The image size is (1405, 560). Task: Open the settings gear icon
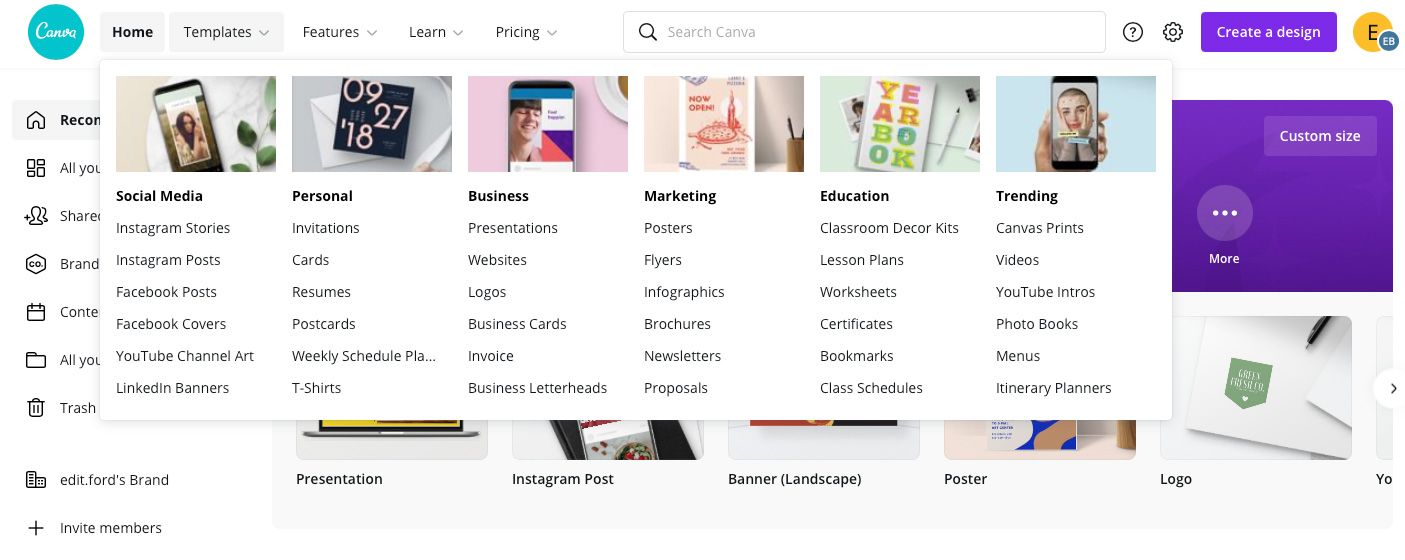(x=1173, y=32)
